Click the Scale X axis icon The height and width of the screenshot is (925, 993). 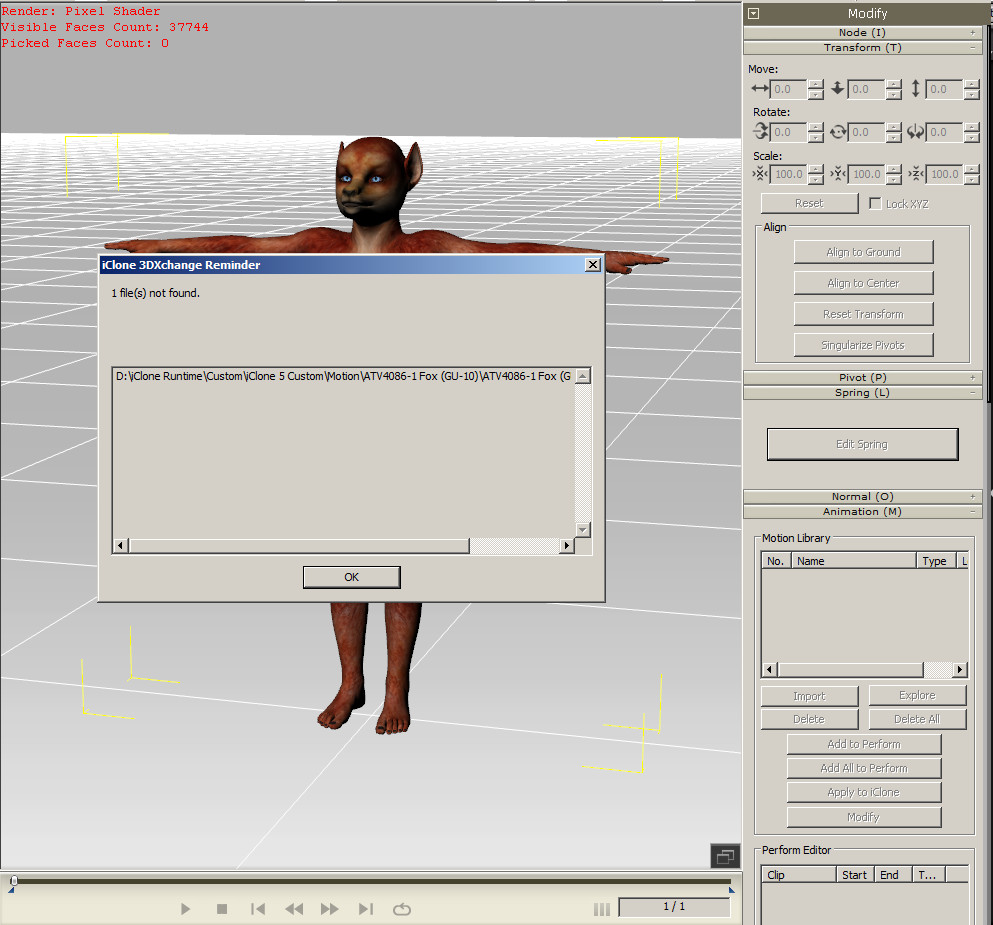click(x=760, y=173)
